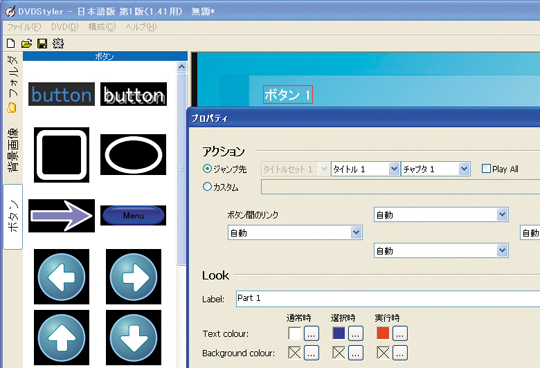The height and width of the screenshot is (368, 540).
Task: Open the 実行時 text colour picker button
Action: coord(400,333)
